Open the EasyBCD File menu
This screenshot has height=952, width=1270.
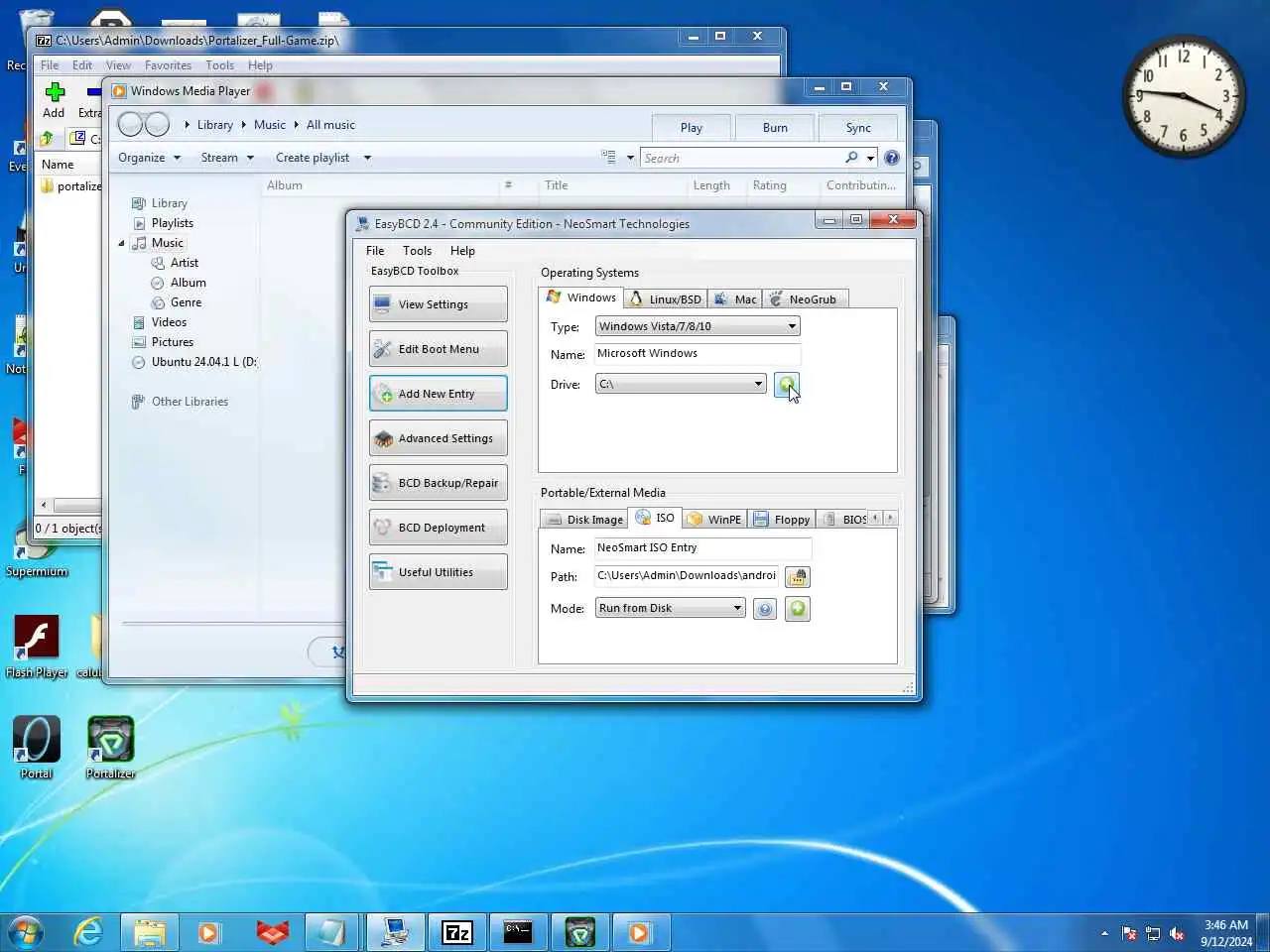tap(375, 251)
